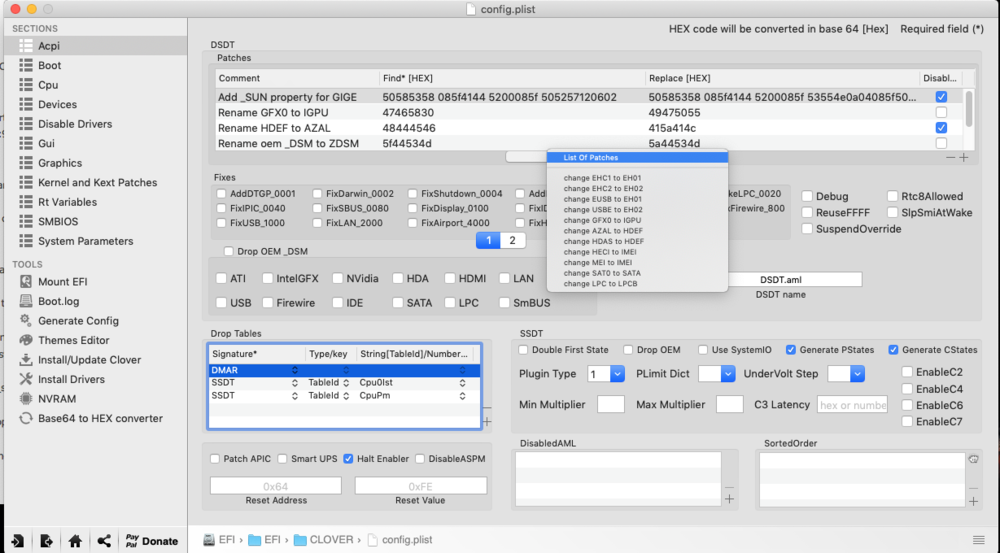Click the share icon in bottom toolbar
1000x553 pixels.
point(104,541)
